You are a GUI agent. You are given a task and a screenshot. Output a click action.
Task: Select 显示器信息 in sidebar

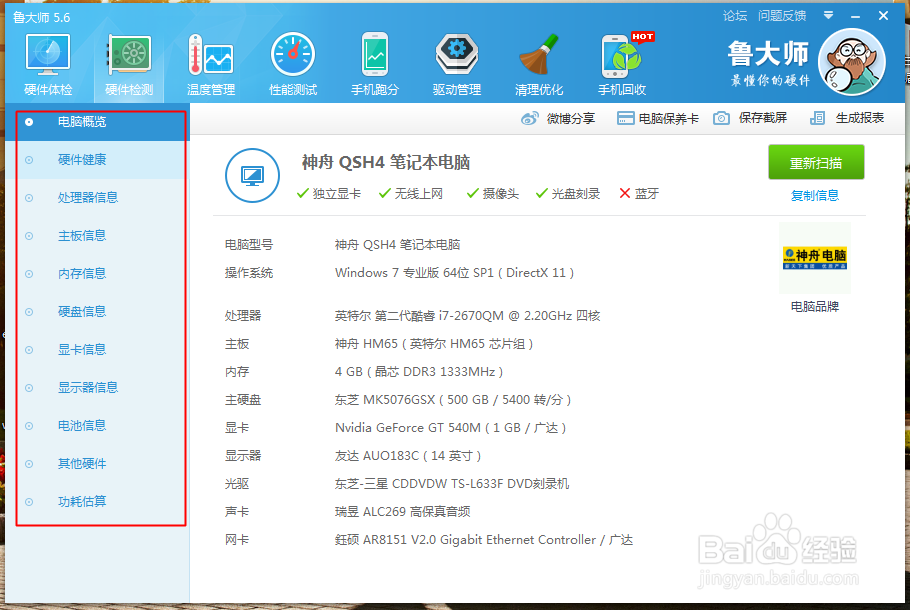tap(98, 388)
